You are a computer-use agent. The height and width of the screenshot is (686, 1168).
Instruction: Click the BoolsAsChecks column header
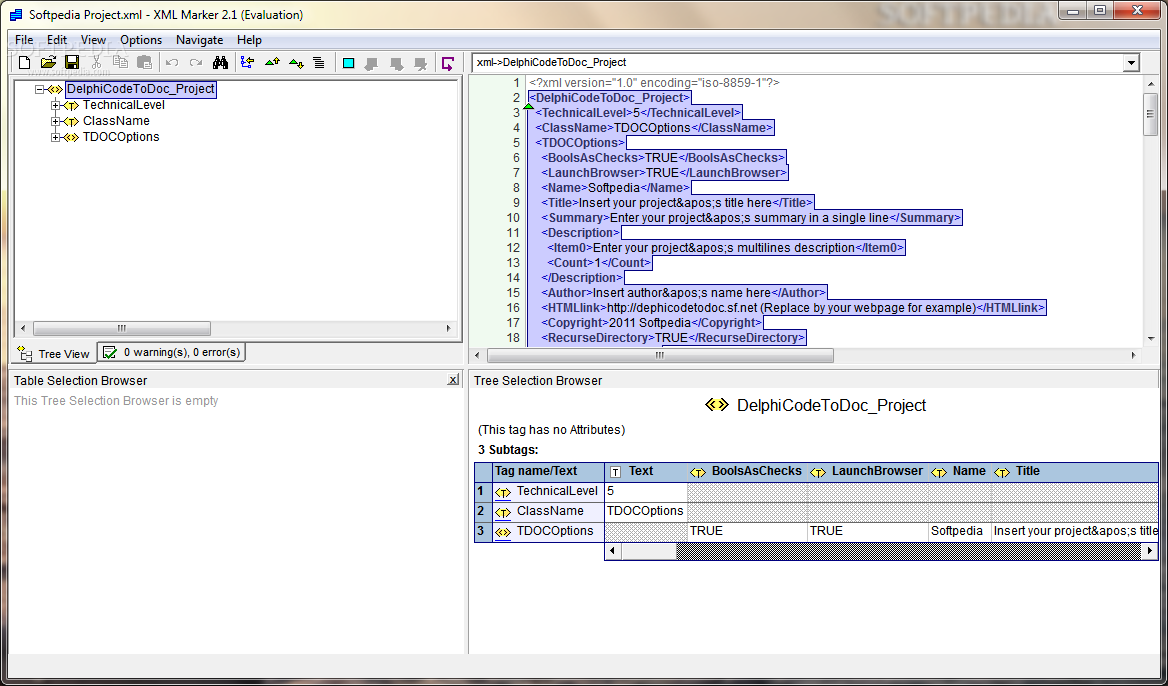(x=747, y=471)
